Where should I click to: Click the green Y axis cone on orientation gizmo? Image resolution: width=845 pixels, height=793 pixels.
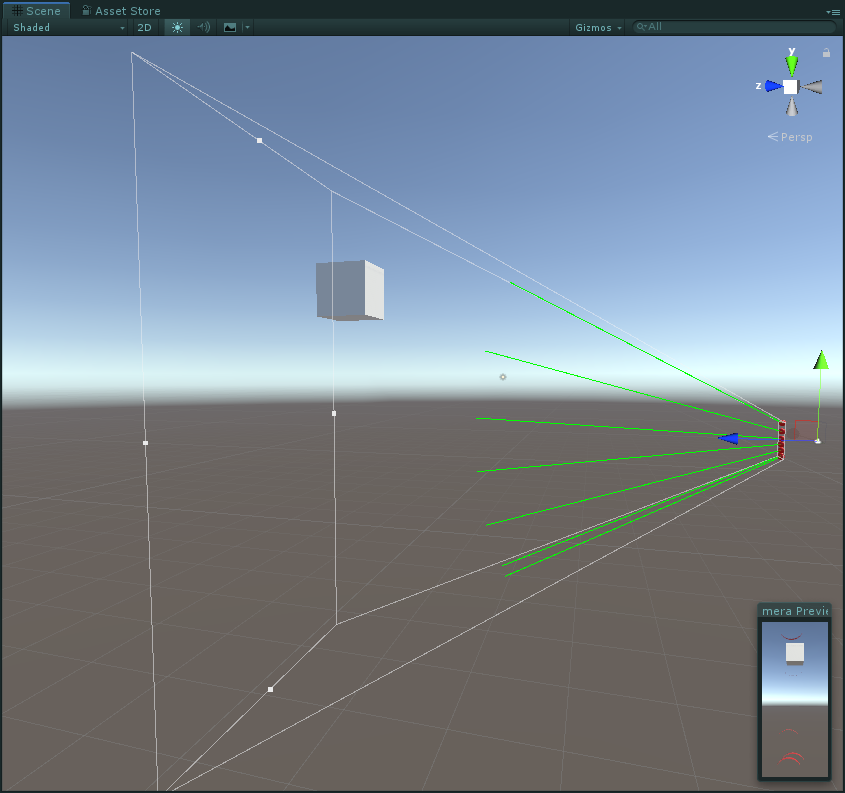point(791,65)
